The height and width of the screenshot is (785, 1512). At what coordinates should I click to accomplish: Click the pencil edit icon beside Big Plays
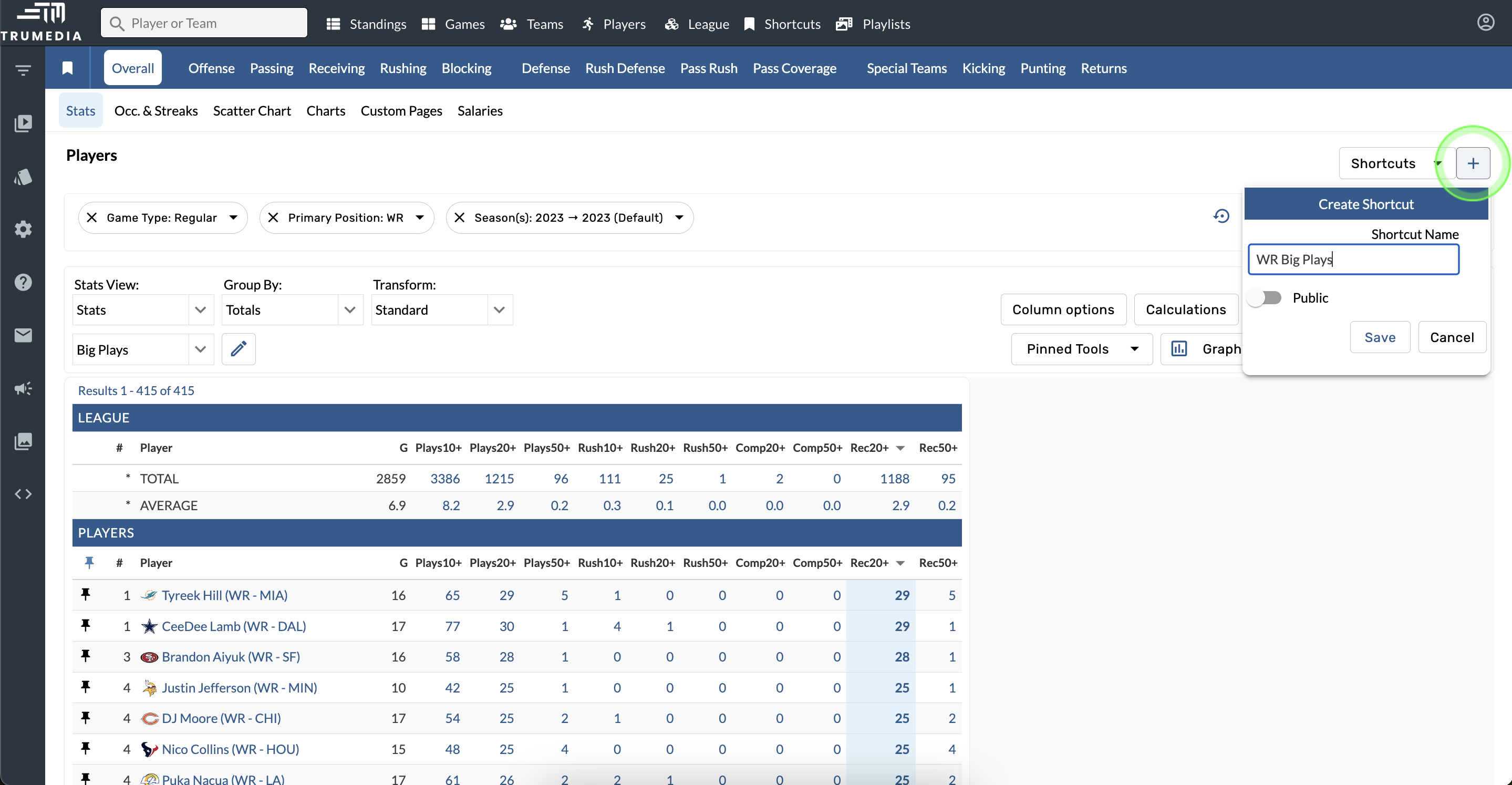pyautogui.click(x=239, y=349)
